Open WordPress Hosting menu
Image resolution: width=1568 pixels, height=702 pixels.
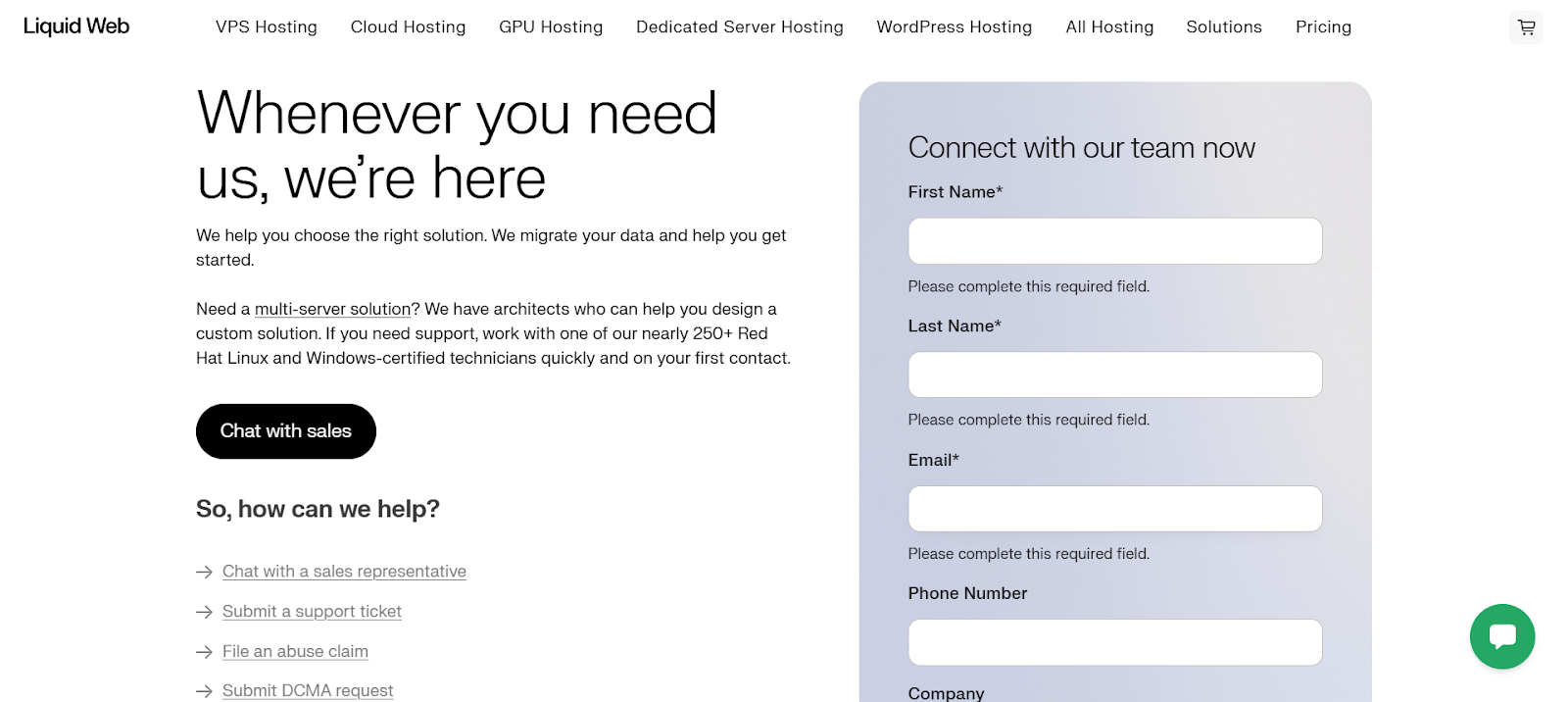coord(955,27)
